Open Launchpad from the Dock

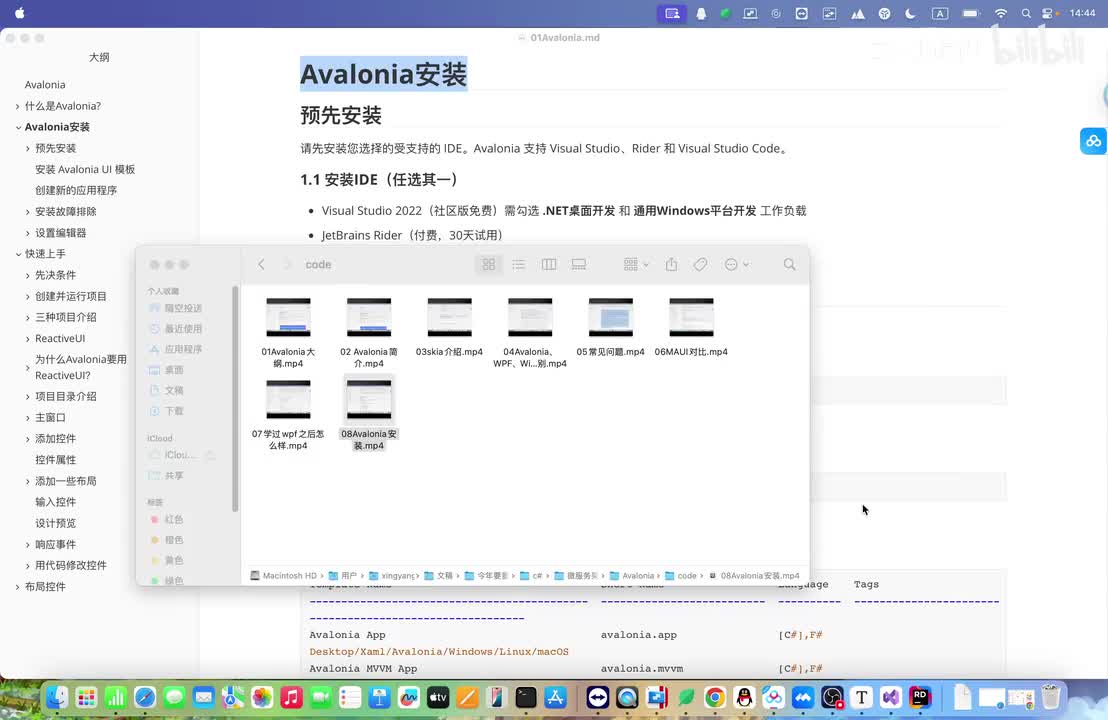click(86, 698)
